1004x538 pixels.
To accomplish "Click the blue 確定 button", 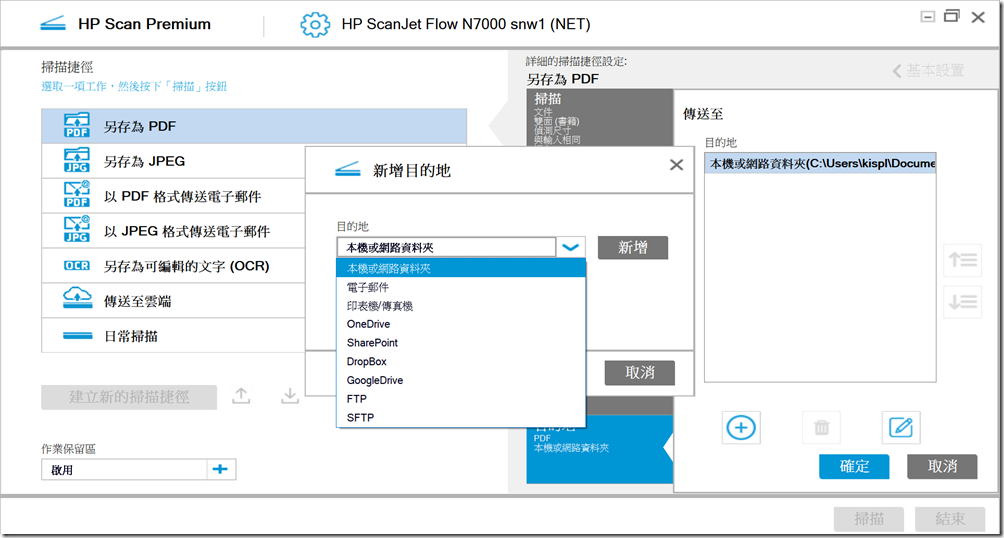I will tap(854, 466).
